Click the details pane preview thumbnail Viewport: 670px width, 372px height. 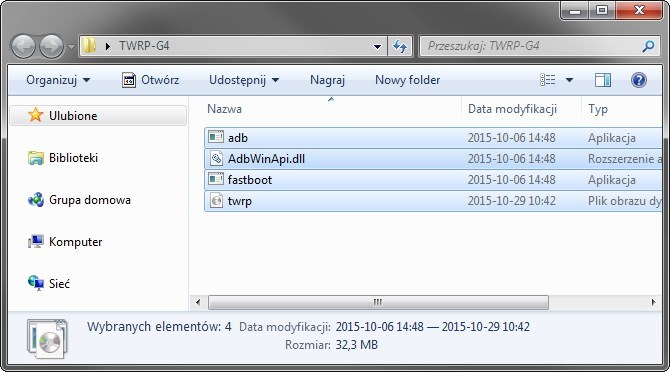point(47,338)
